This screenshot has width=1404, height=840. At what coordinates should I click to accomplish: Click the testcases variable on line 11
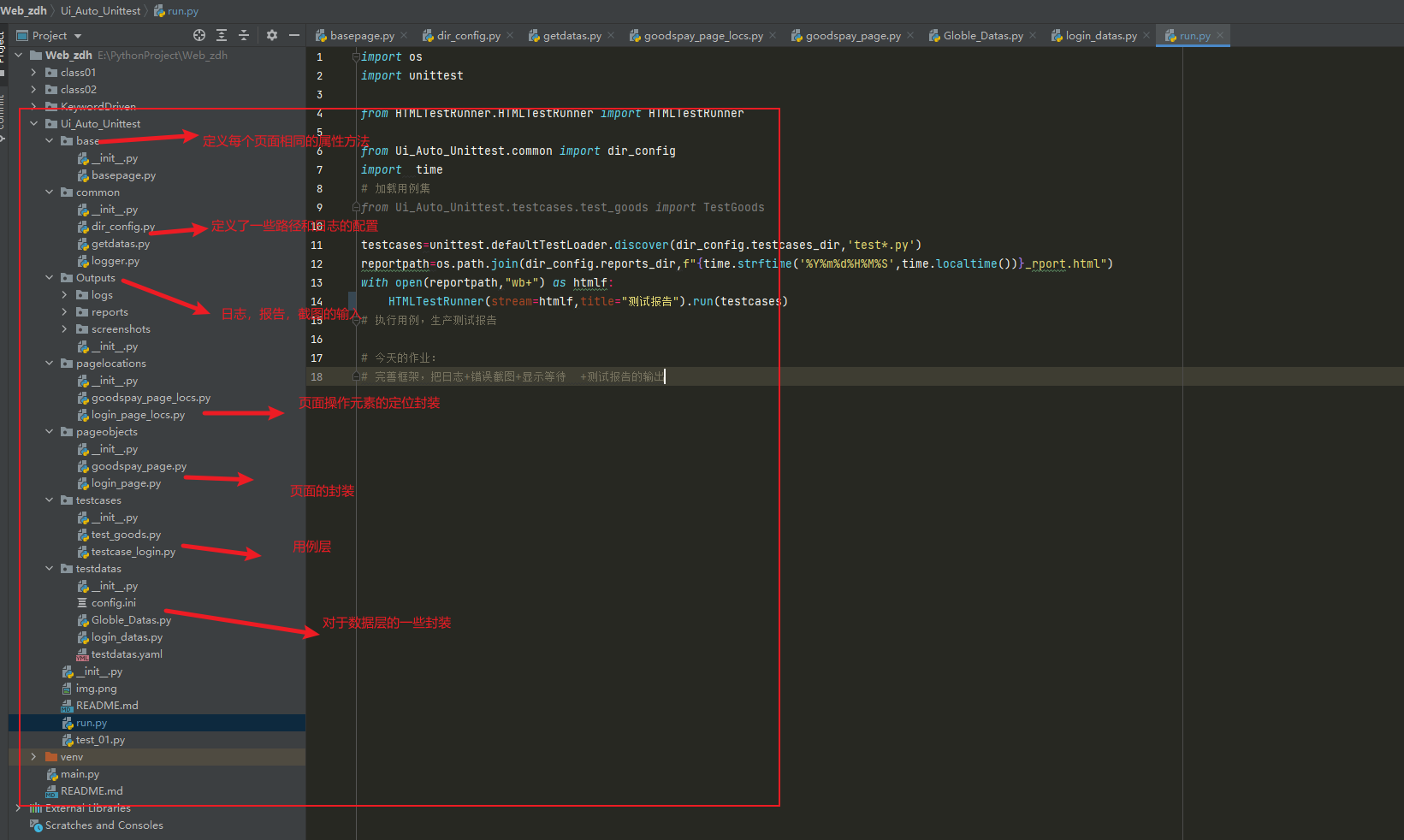tap(392, 245)
